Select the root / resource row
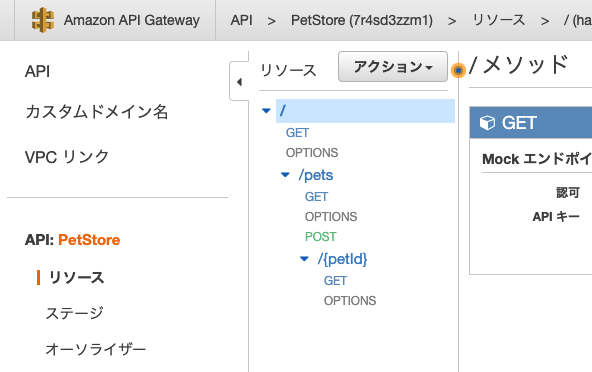 pos(365,111)
